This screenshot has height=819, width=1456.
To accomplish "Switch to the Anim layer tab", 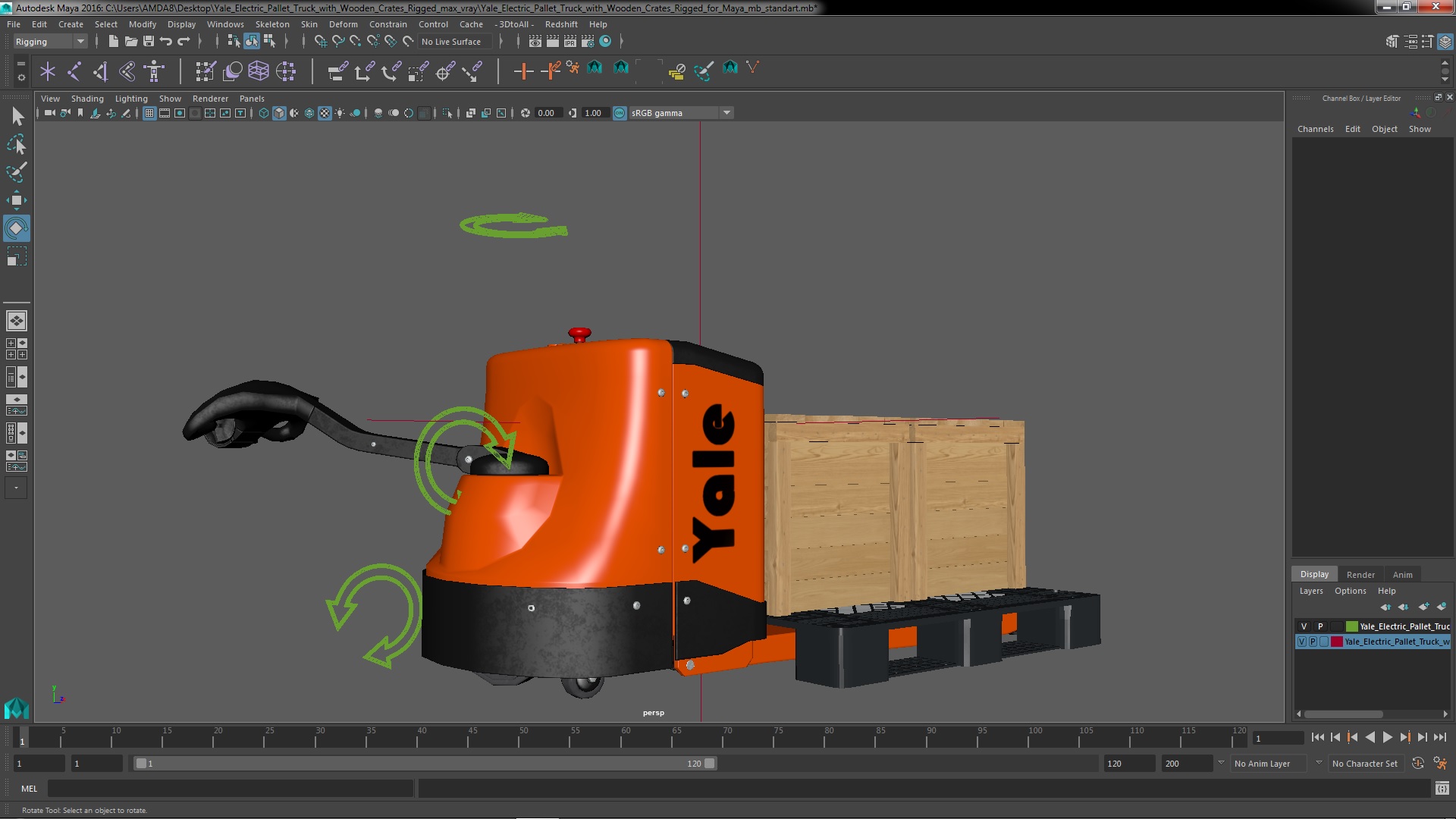I will pos(1403,574).
